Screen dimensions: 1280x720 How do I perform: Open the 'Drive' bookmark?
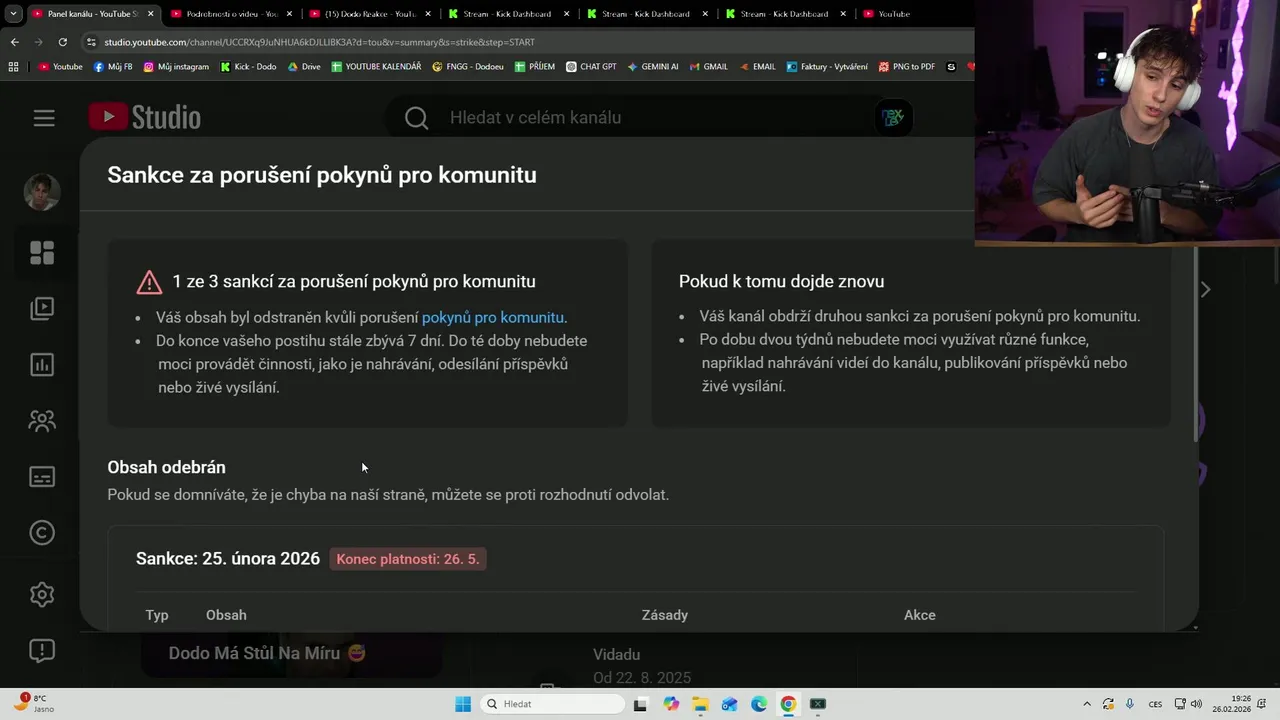304,67
